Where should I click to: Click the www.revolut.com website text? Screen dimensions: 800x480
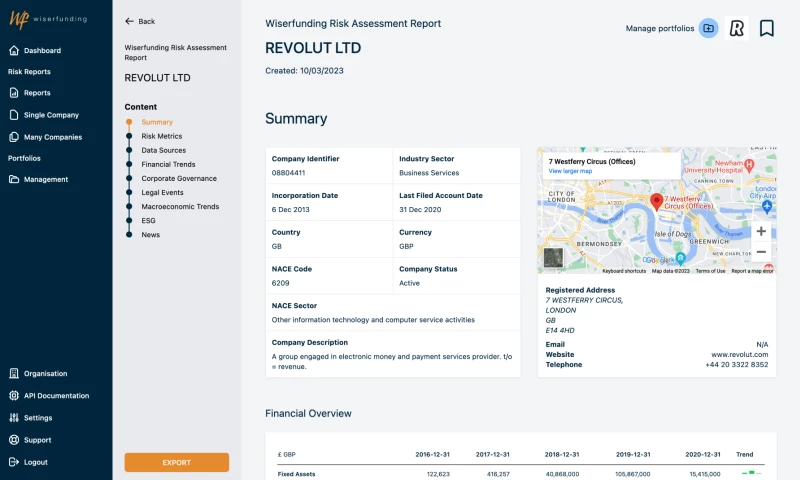[x=739, y=355]
